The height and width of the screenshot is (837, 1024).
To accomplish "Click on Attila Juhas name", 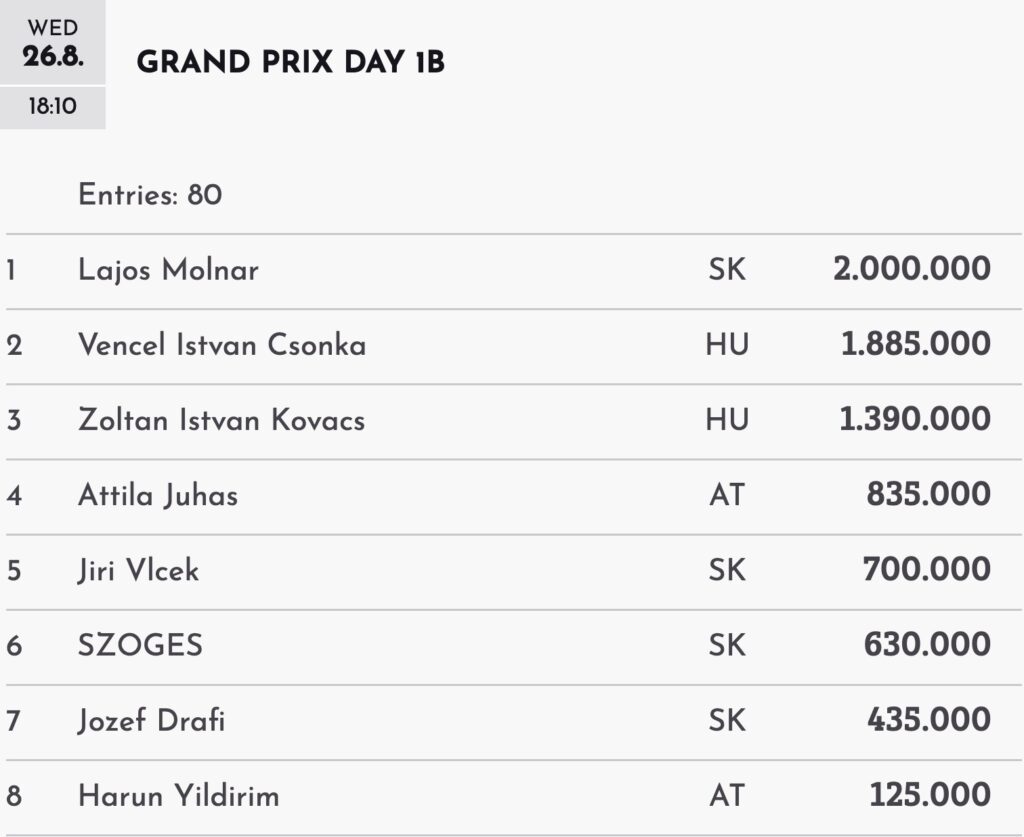I will [x=158, y=495].
